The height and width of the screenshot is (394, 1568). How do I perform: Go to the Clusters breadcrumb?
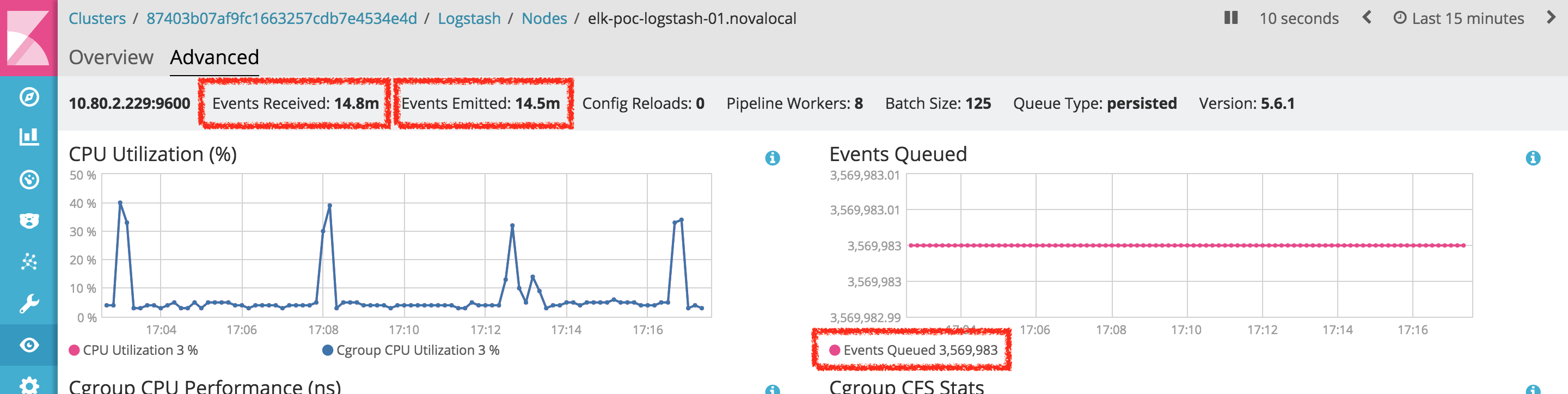point(97,19)
